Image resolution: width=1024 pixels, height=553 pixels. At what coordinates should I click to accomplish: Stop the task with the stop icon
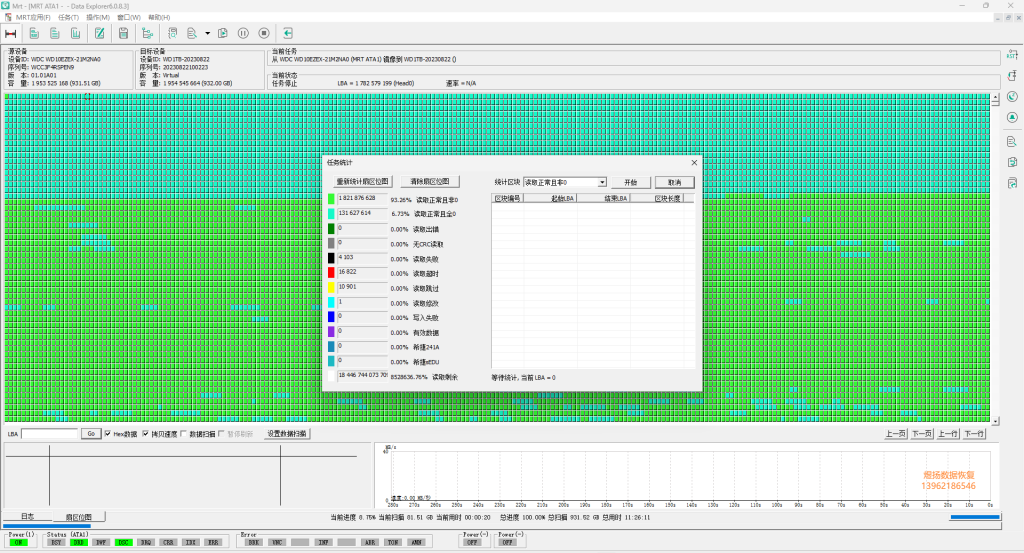click(x=264, y=33)
